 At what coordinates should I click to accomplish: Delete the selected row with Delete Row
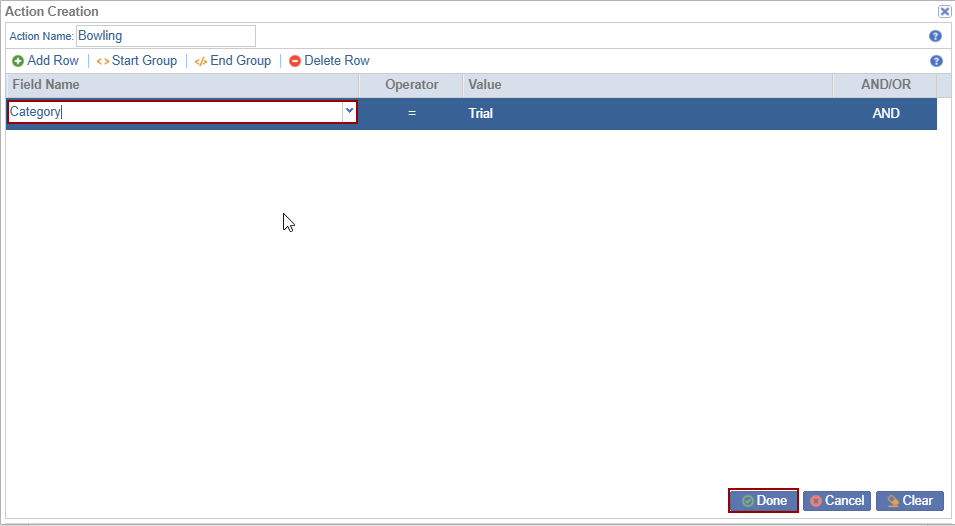[330, 61]
